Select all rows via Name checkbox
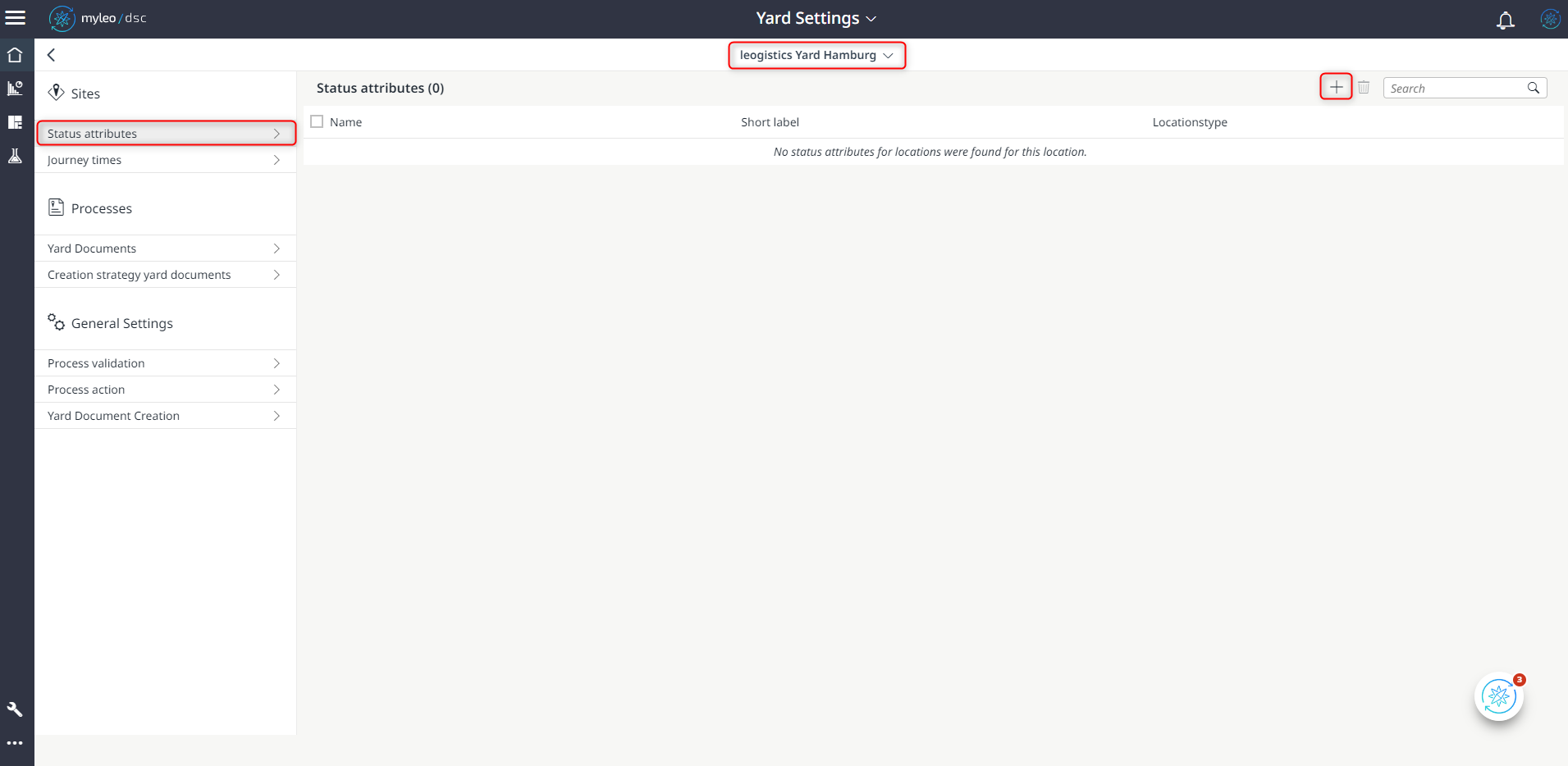This screenshot has height=766, width=1568. [317, 121]
